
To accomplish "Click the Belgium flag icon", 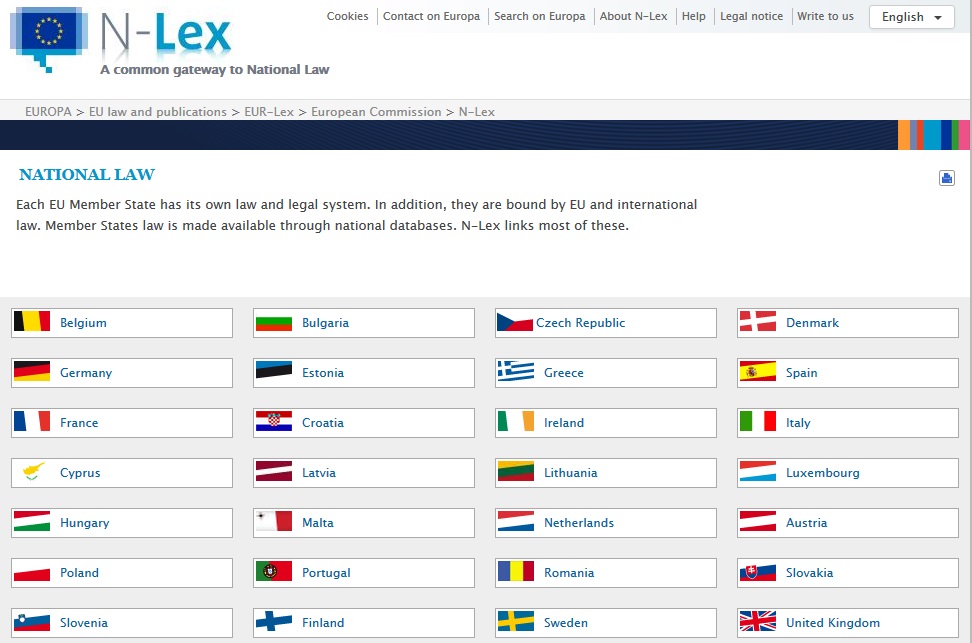I will coord(32,322).
